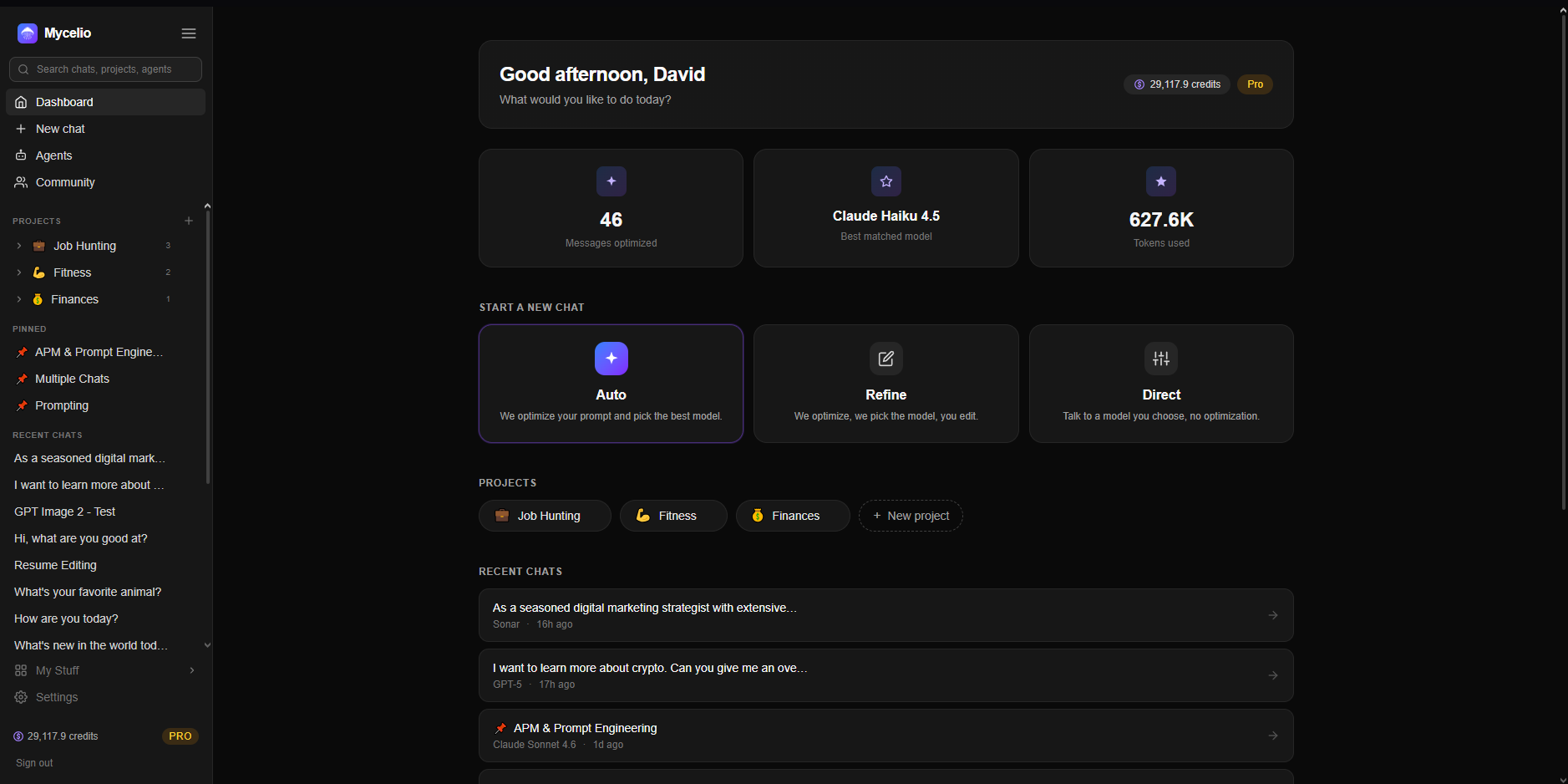This screenshot has width=1568, height=784.
Task: Click the Settings gear icon
Action: pos(21,697)
